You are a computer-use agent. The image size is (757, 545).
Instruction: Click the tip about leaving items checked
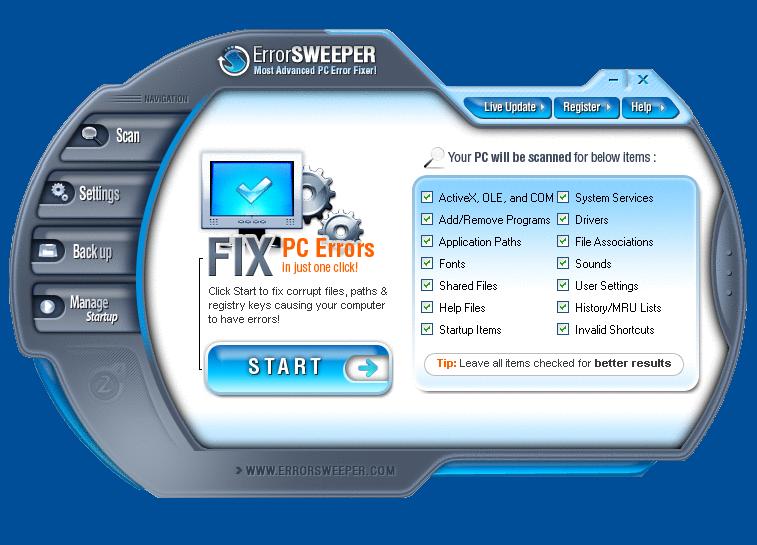[554, 363]
